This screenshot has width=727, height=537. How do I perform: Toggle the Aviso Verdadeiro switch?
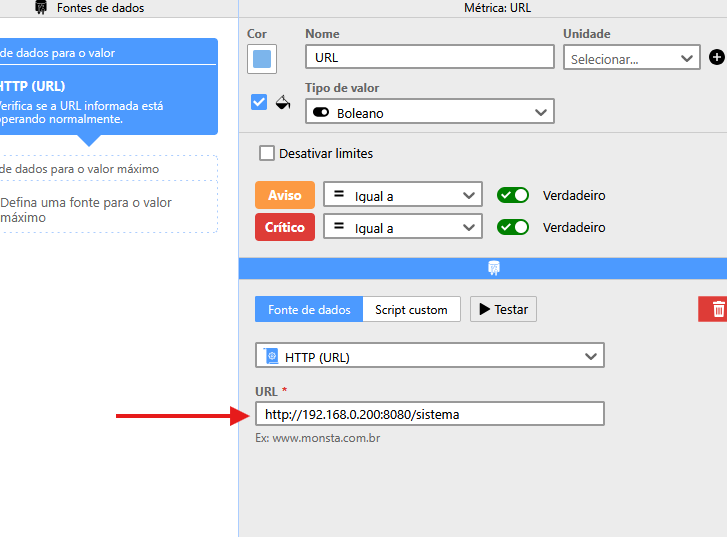coord(513,195)
